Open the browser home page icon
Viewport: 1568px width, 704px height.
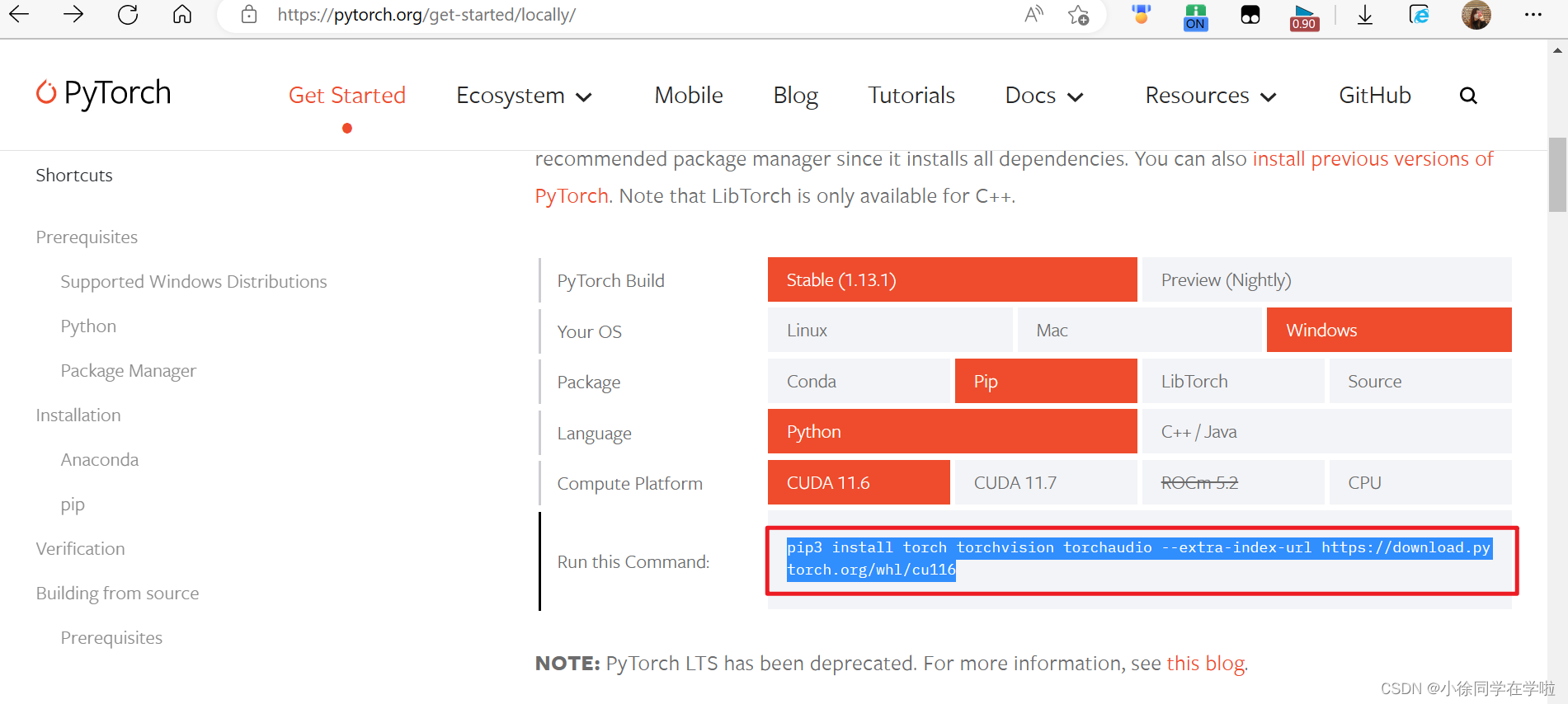point(182,14)
